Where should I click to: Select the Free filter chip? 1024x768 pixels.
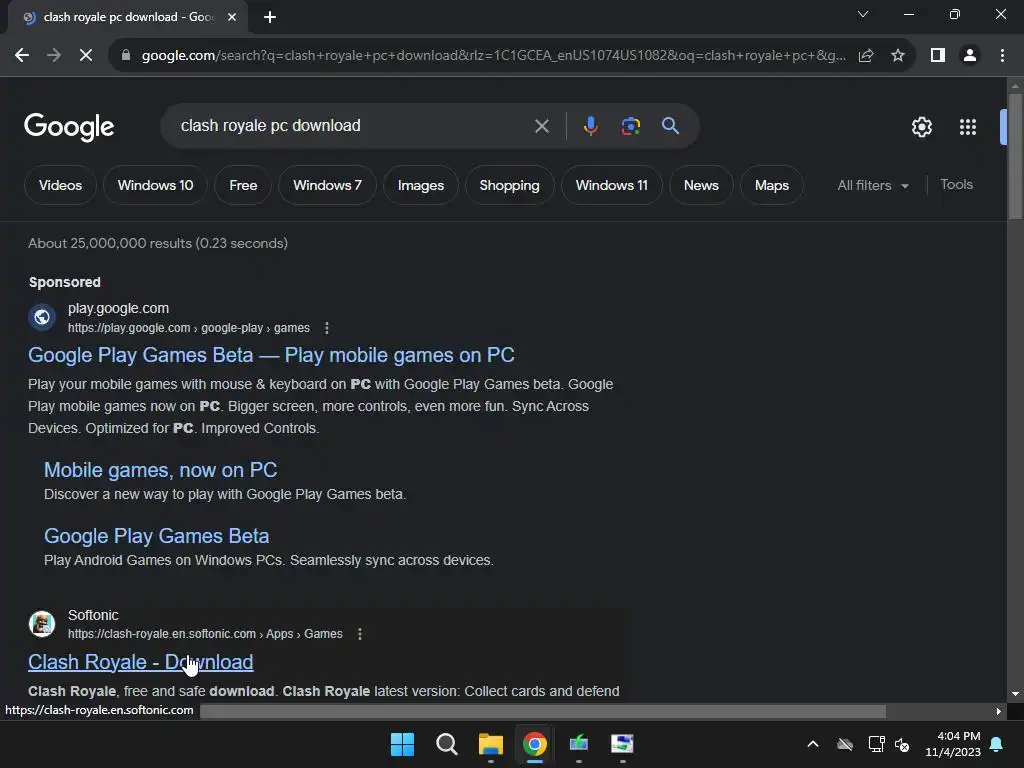pos(243,185)
